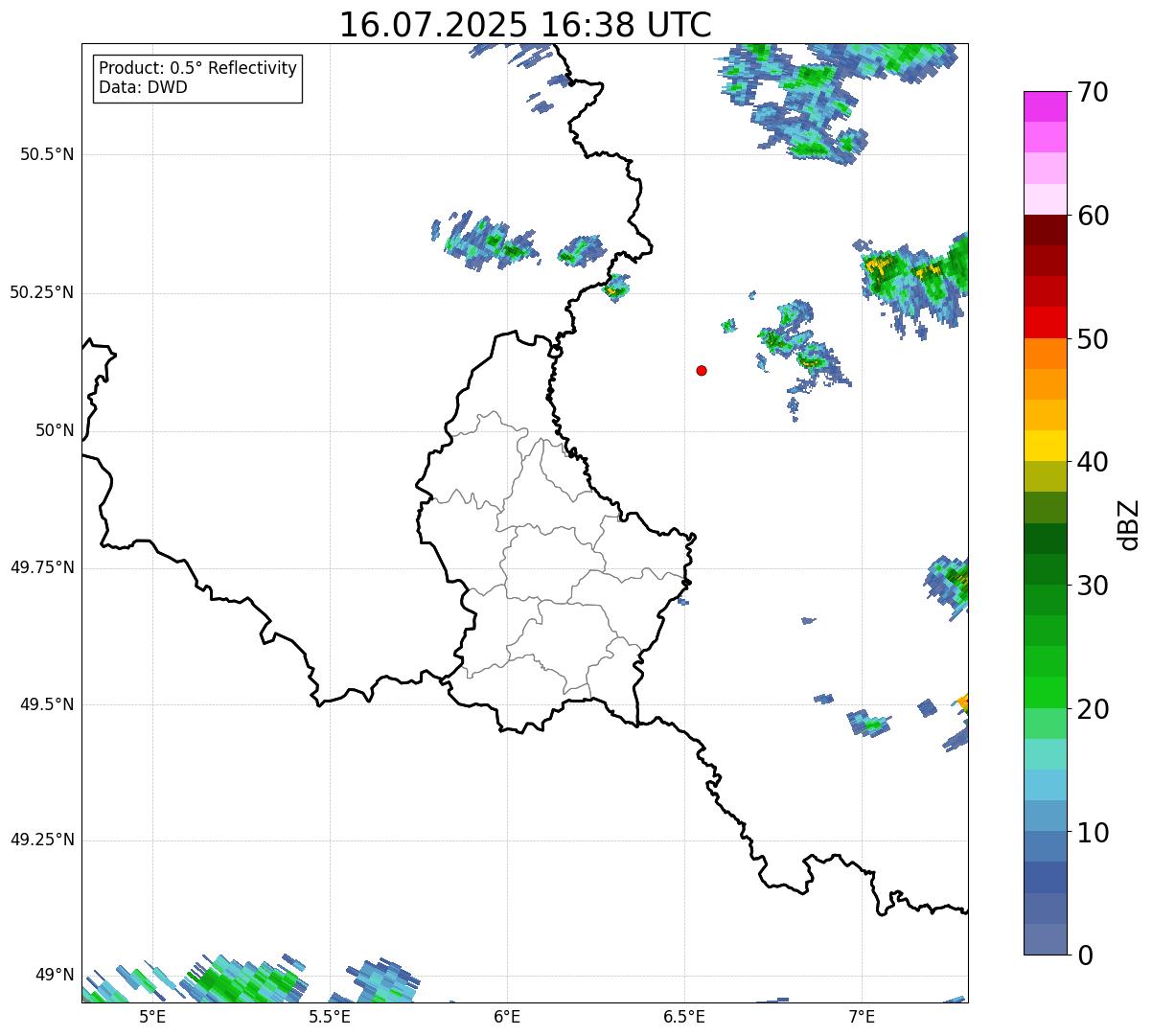Viewport: 1152px width, 1036px height.
Task: Click the colorbar tick label 50
Action: pyautogui.click(x=1092, y=339)
